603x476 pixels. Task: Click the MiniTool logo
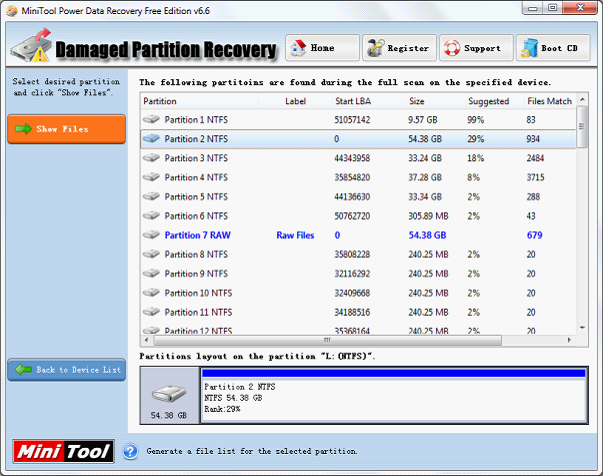tap(63, 451)
